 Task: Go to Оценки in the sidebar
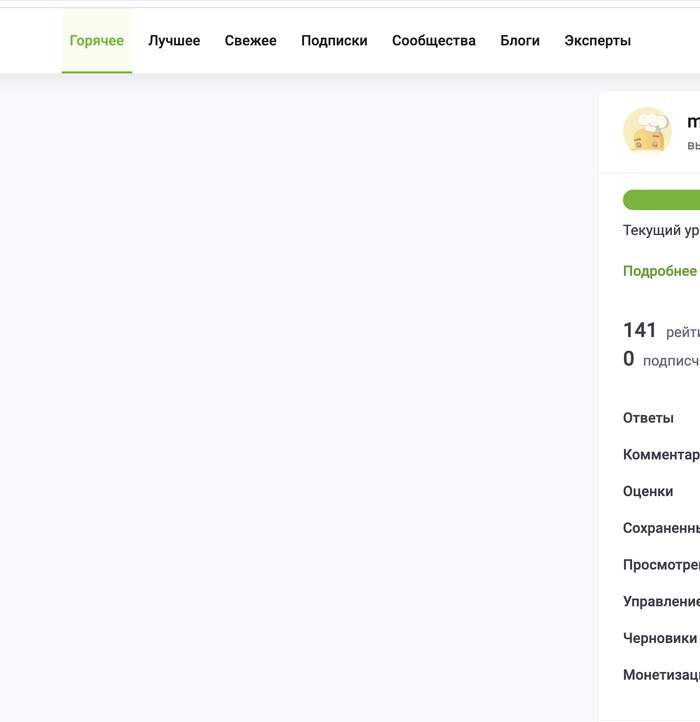pos(648,491)
